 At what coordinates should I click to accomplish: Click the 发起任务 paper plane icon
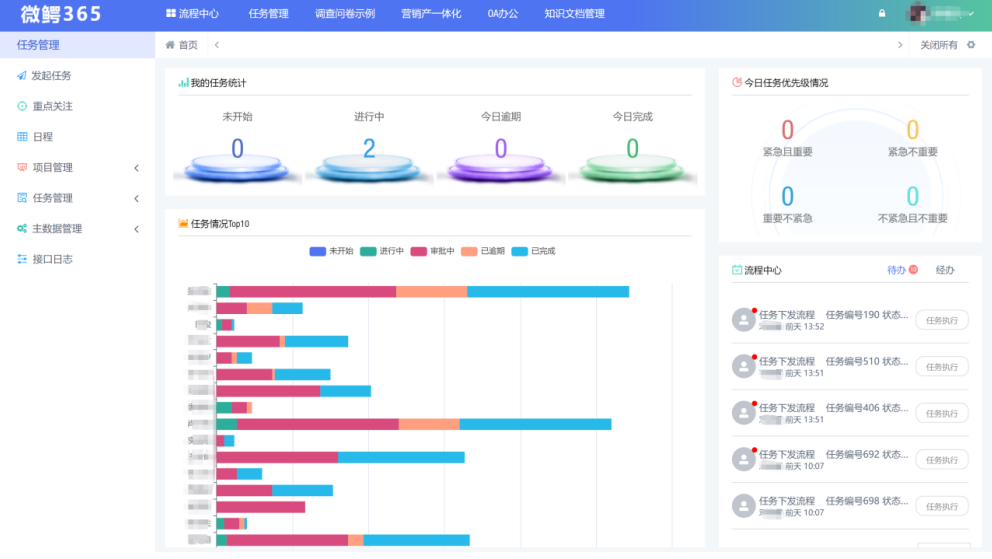(x=22, y=76)
